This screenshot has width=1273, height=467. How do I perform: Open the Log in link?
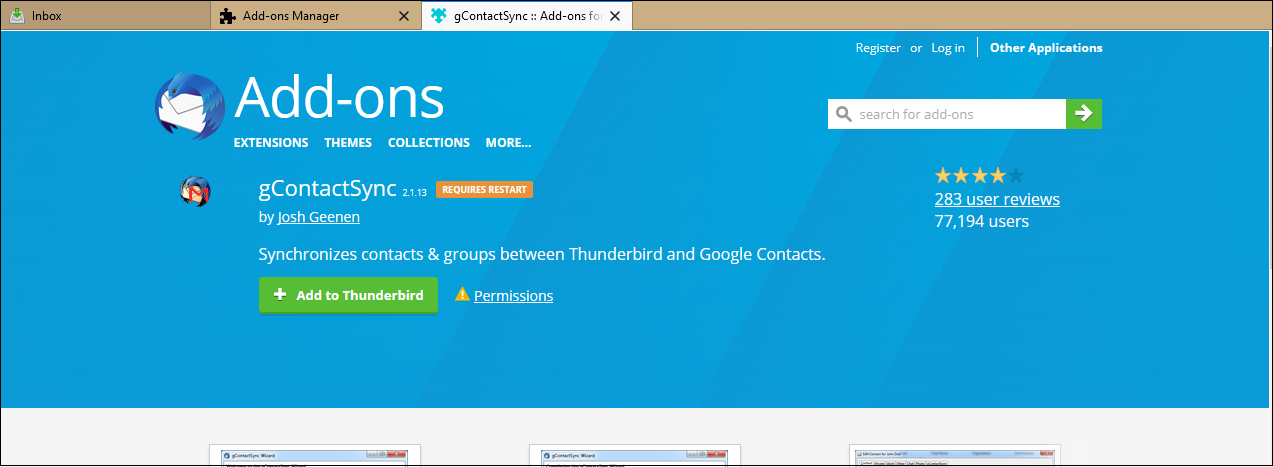pyautogui.click(x=948, y=48)
